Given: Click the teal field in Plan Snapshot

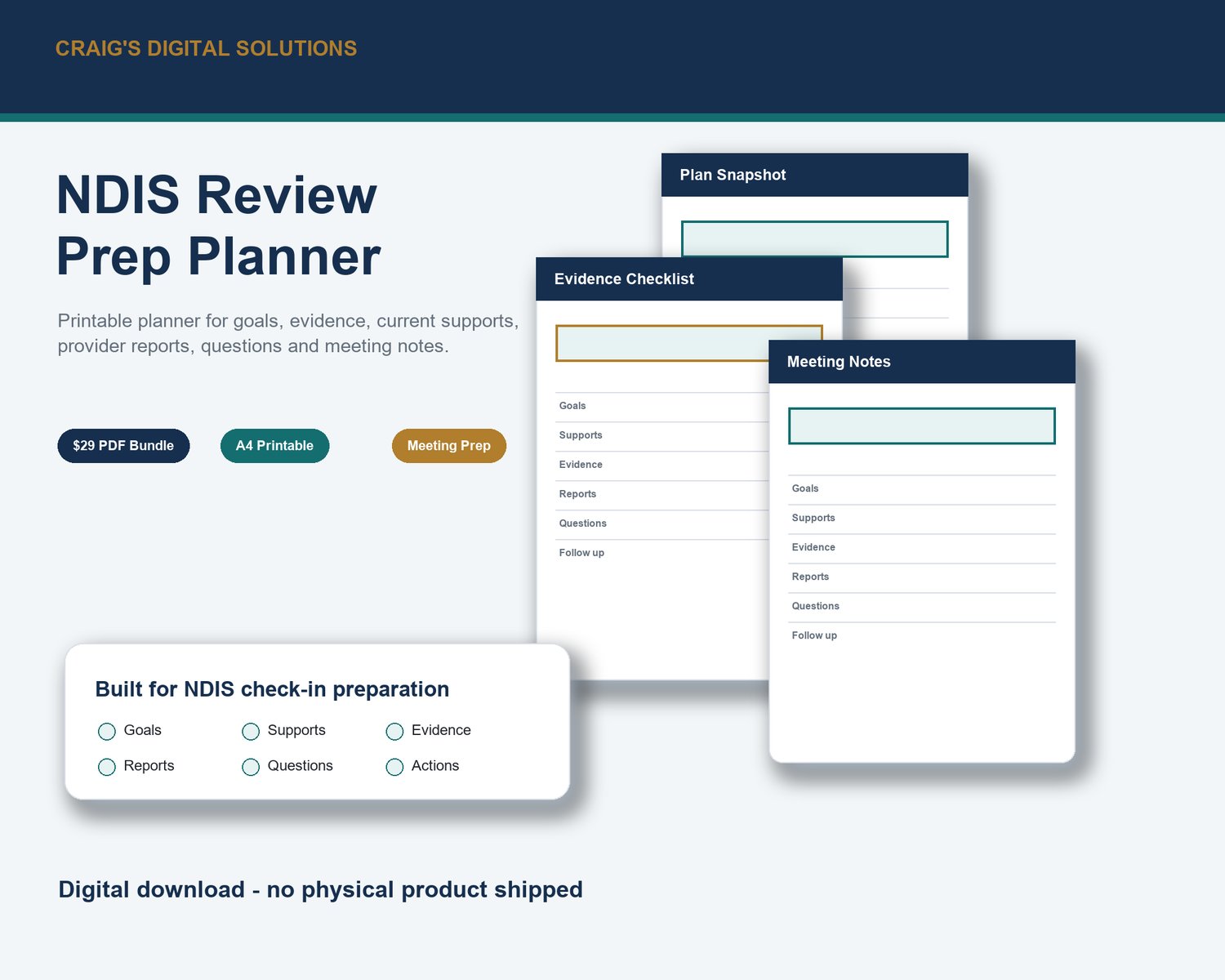Looking at the screenshot, I should 814,238.
